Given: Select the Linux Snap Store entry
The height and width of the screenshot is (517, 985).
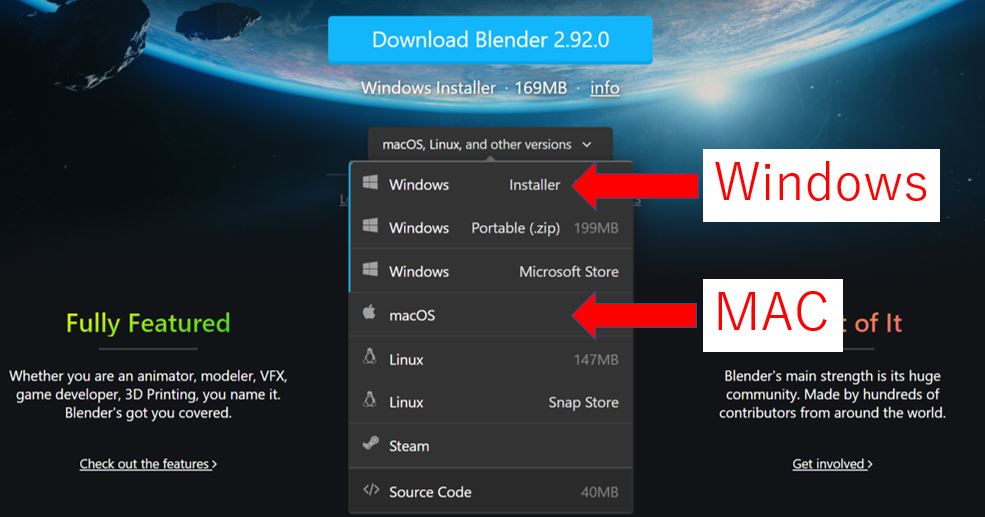Looking at the screenshot, I should 491,402.
